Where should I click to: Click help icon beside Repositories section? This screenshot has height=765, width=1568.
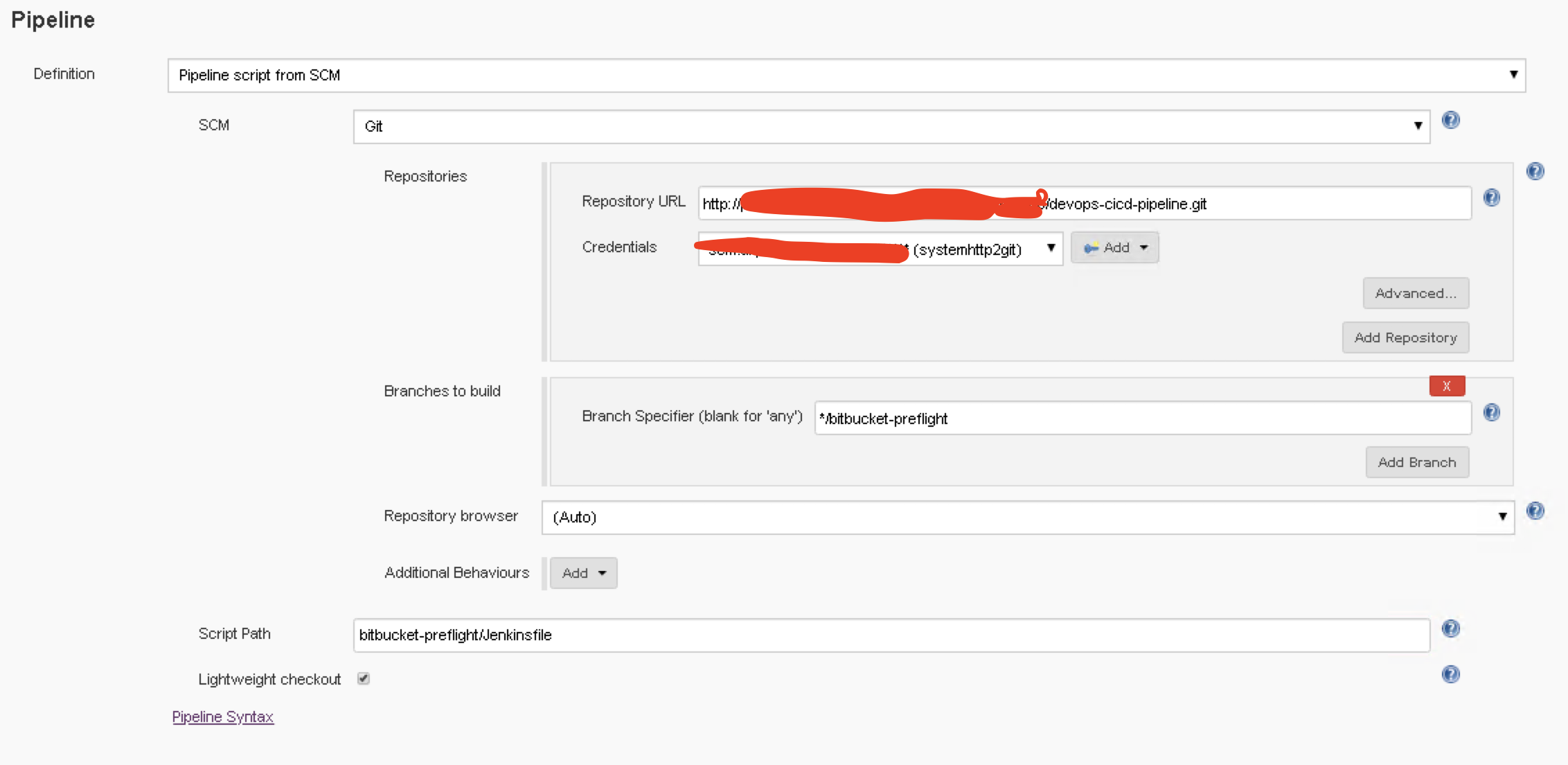(x=1535, y=171)
